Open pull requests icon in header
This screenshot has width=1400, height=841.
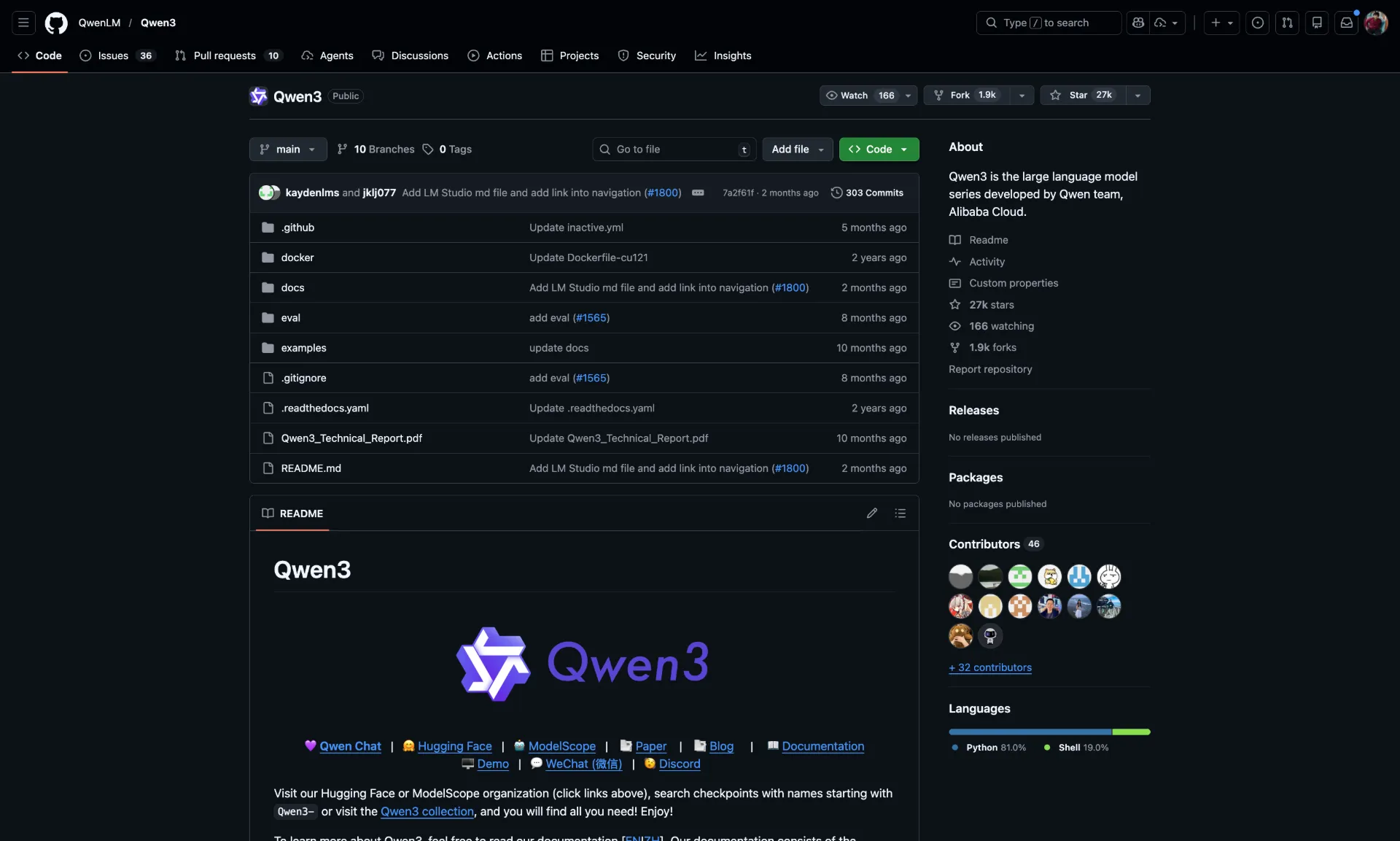[x=1287, y=23]
